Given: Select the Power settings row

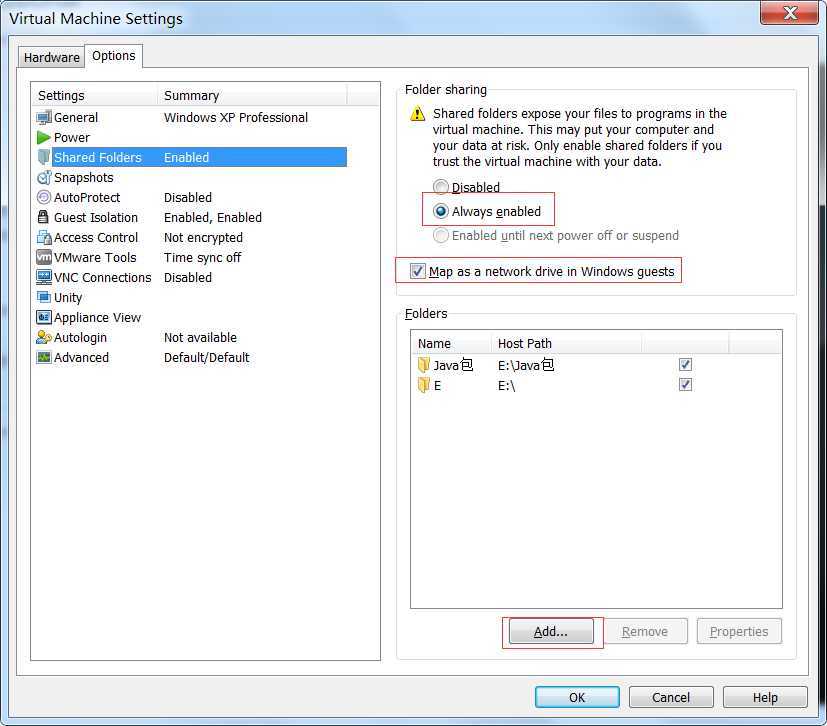Looking at the screenshot, I should click(191, 138).
